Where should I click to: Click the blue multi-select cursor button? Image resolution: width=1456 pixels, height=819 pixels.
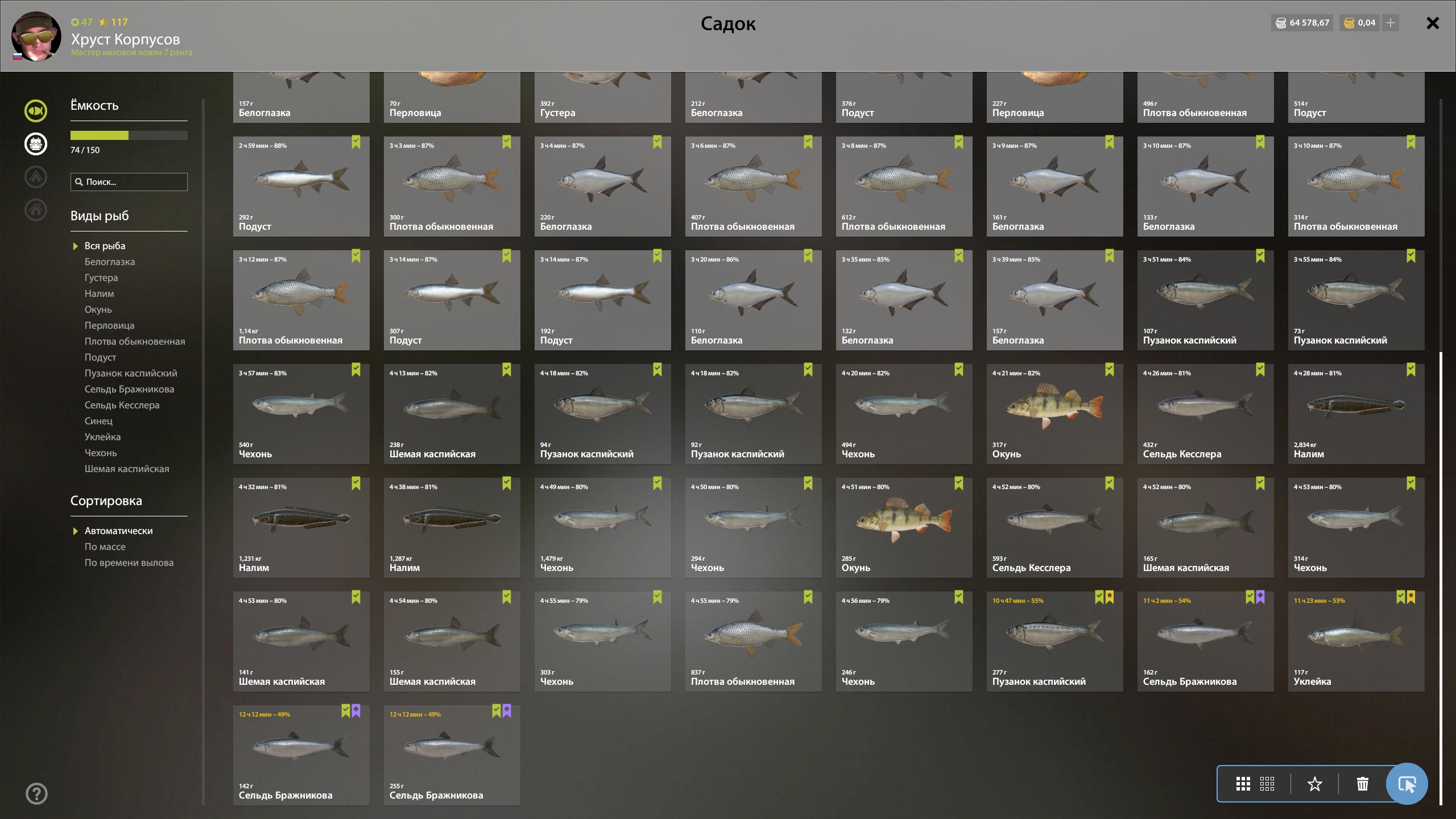(x=1407, y=784)
